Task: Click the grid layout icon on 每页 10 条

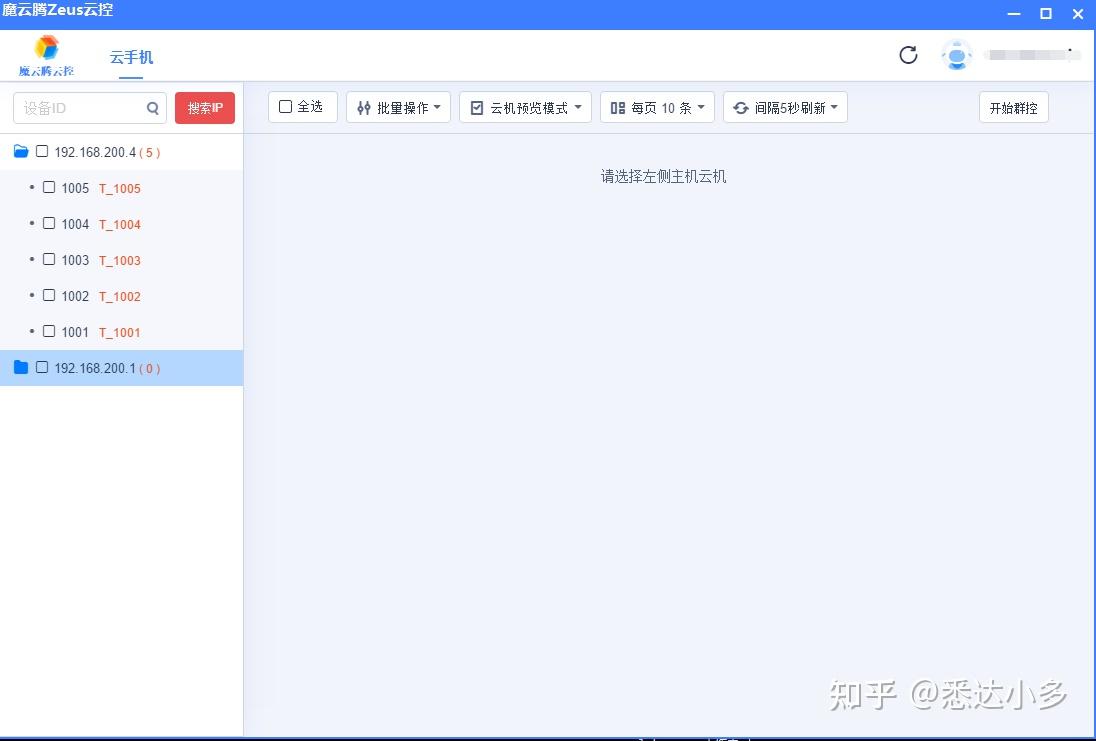Action: click(618, 108)
